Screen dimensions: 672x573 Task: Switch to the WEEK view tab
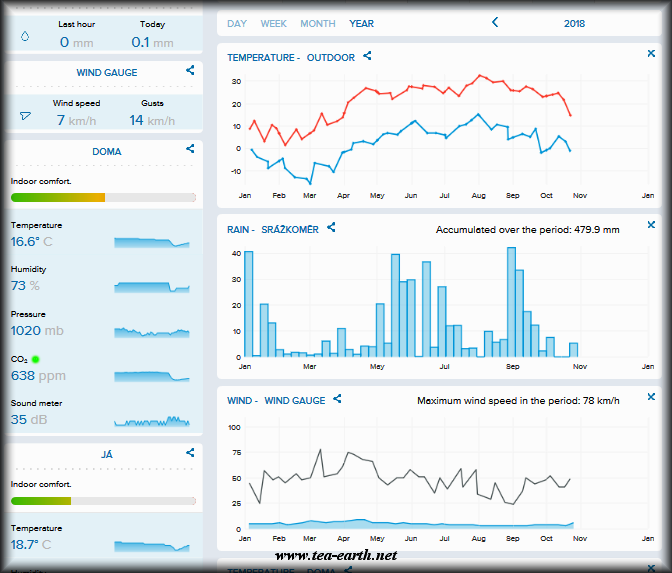tap(273, 23)
